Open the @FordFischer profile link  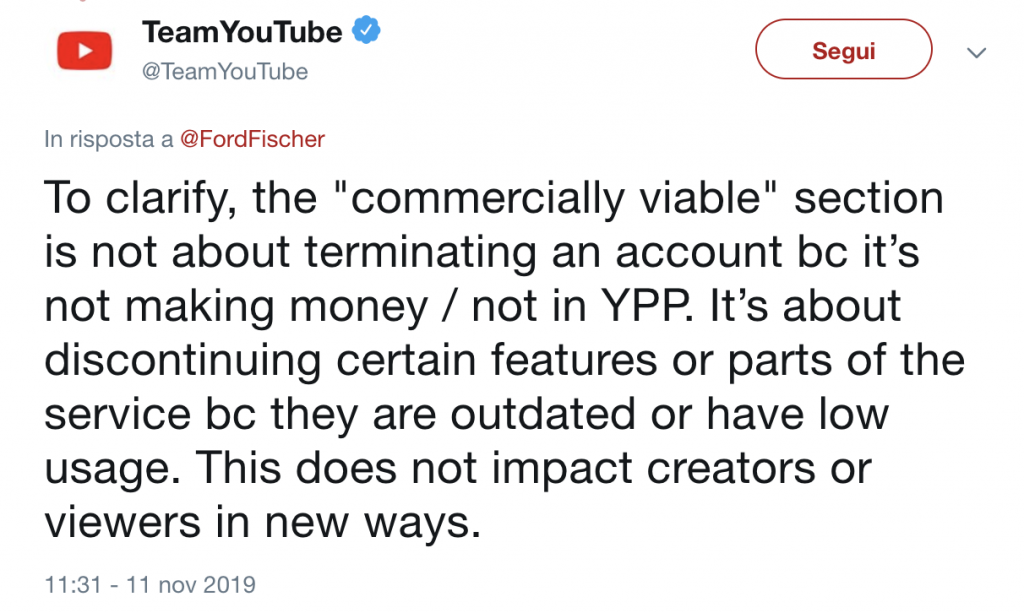point(252,139)
